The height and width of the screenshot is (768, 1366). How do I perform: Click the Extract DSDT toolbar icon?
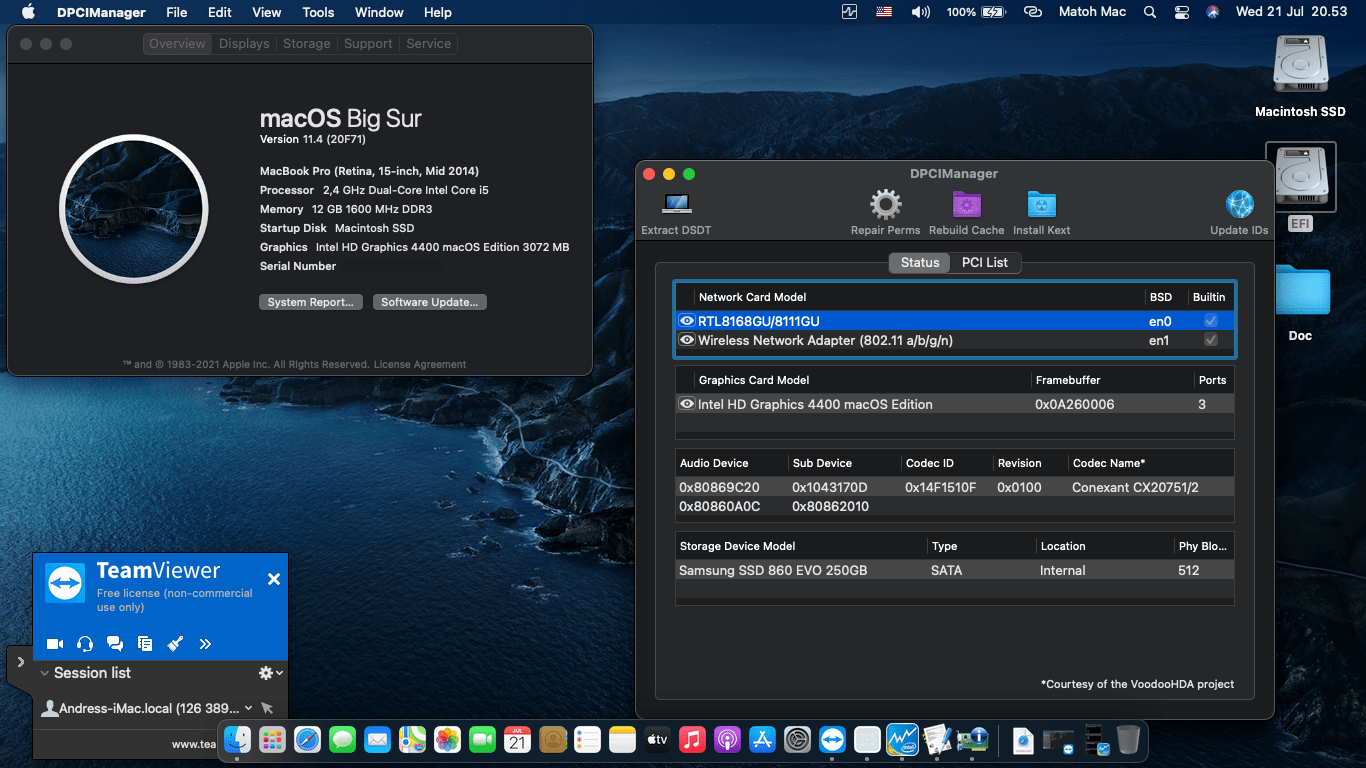tap(677, 204)
